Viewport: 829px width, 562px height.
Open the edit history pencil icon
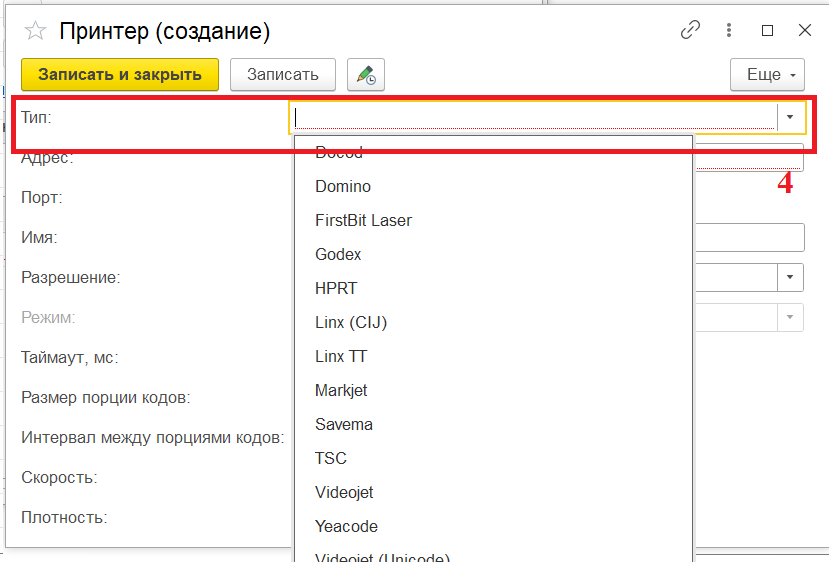click(366, 75)
